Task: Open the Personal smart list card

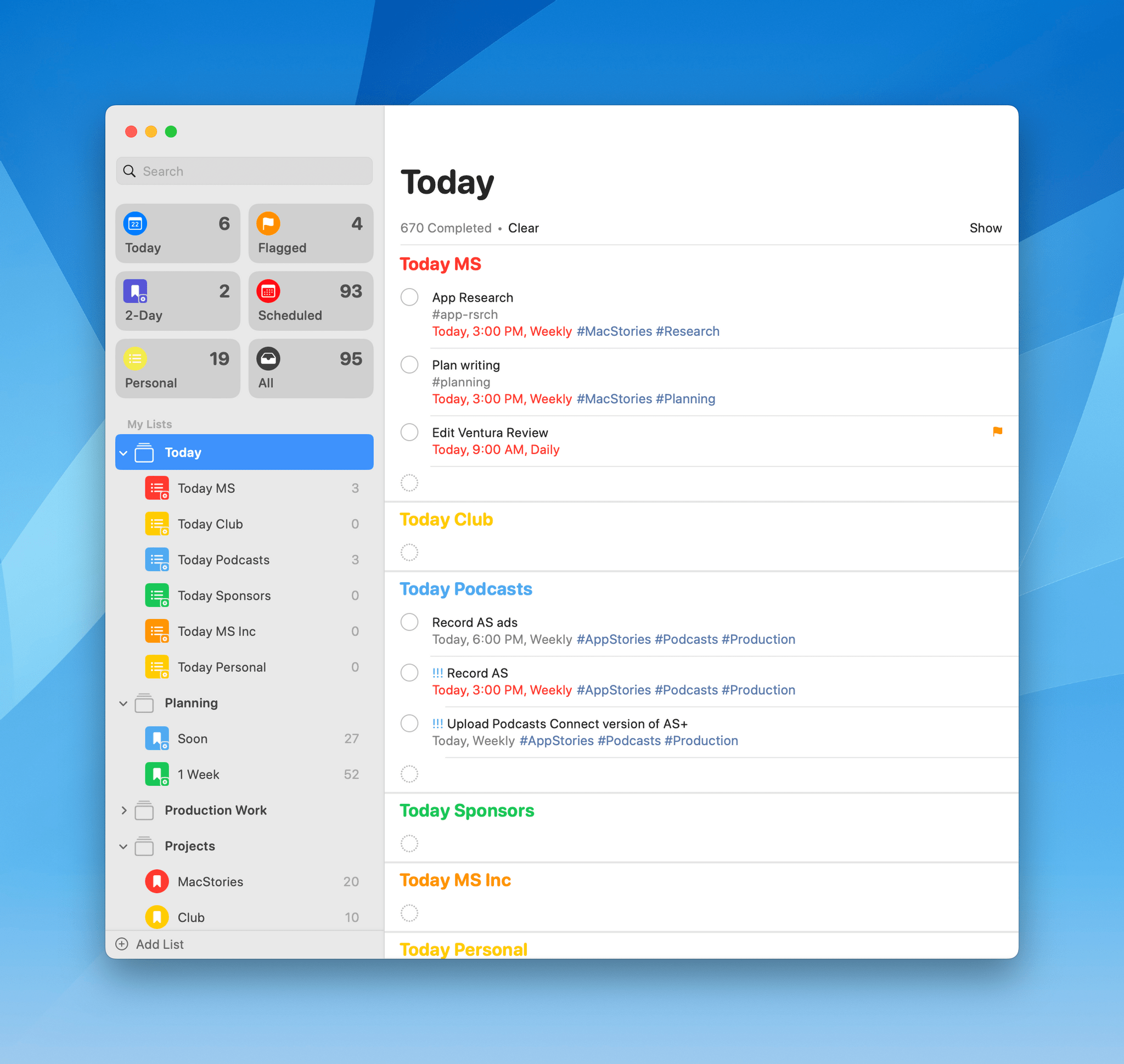Action: coord(178,369)
